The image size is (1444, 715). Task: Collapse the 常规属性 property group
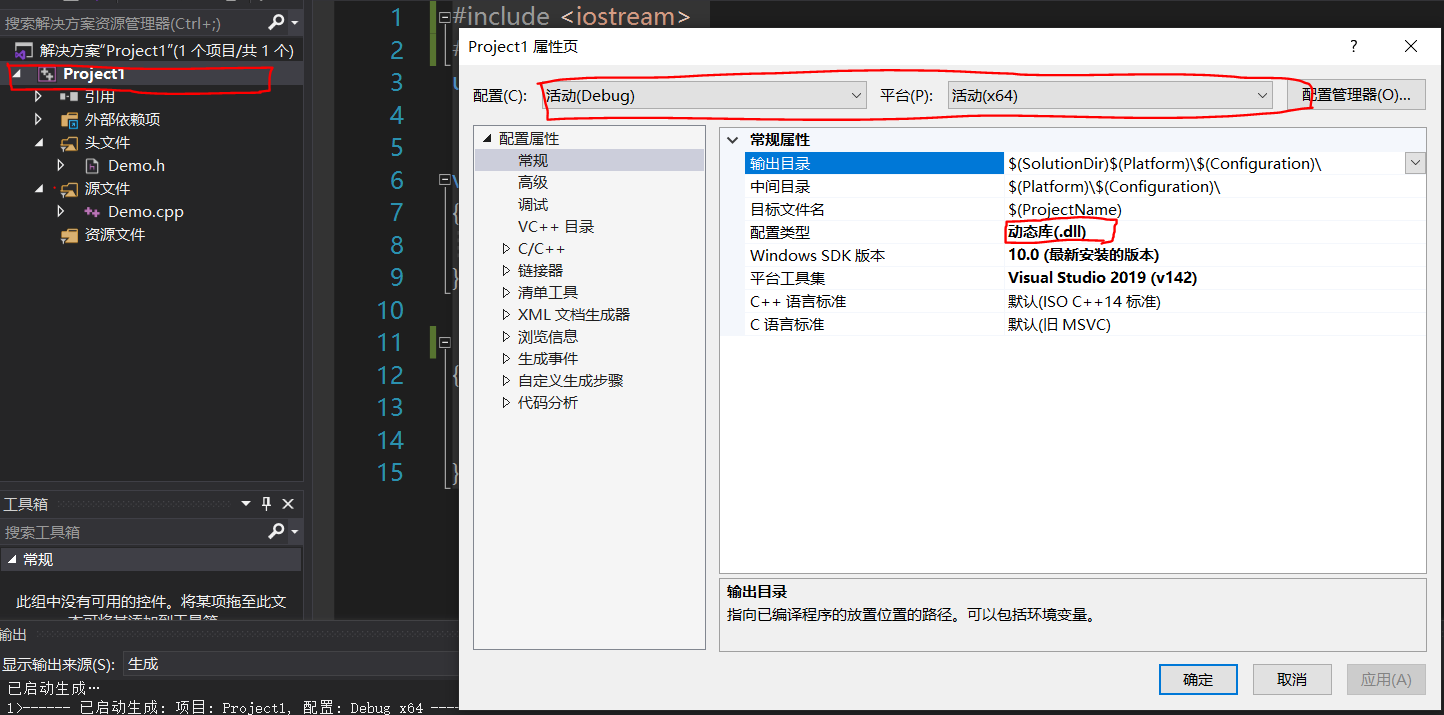pos(733,140)
